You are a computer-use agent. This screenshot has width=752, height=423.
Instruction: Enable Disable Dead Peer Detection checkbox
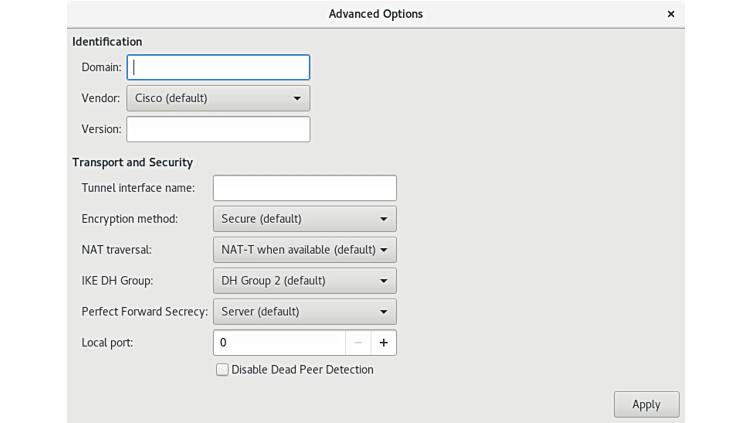pos(222,370)
